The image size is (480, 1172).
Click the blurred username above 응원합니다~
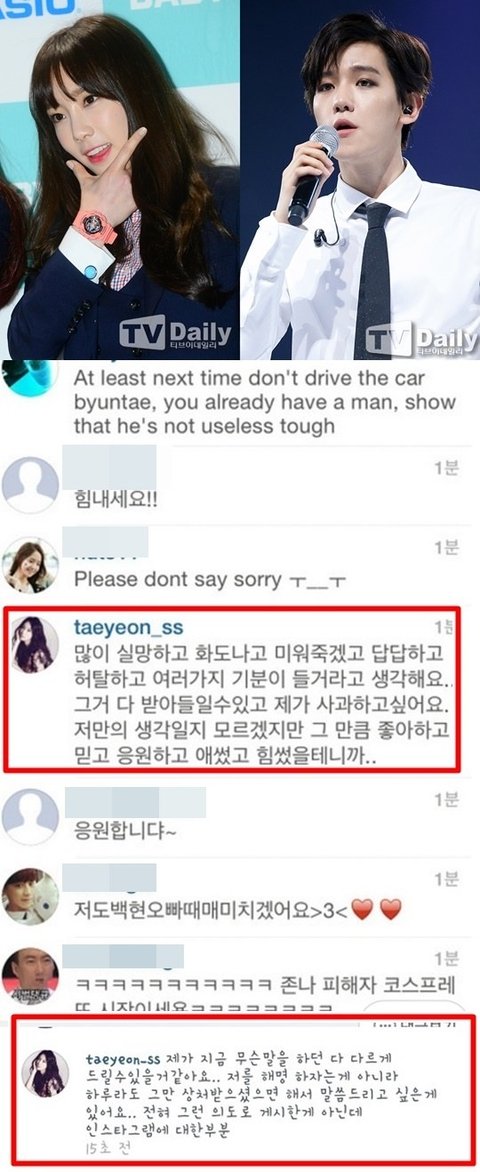134,801
